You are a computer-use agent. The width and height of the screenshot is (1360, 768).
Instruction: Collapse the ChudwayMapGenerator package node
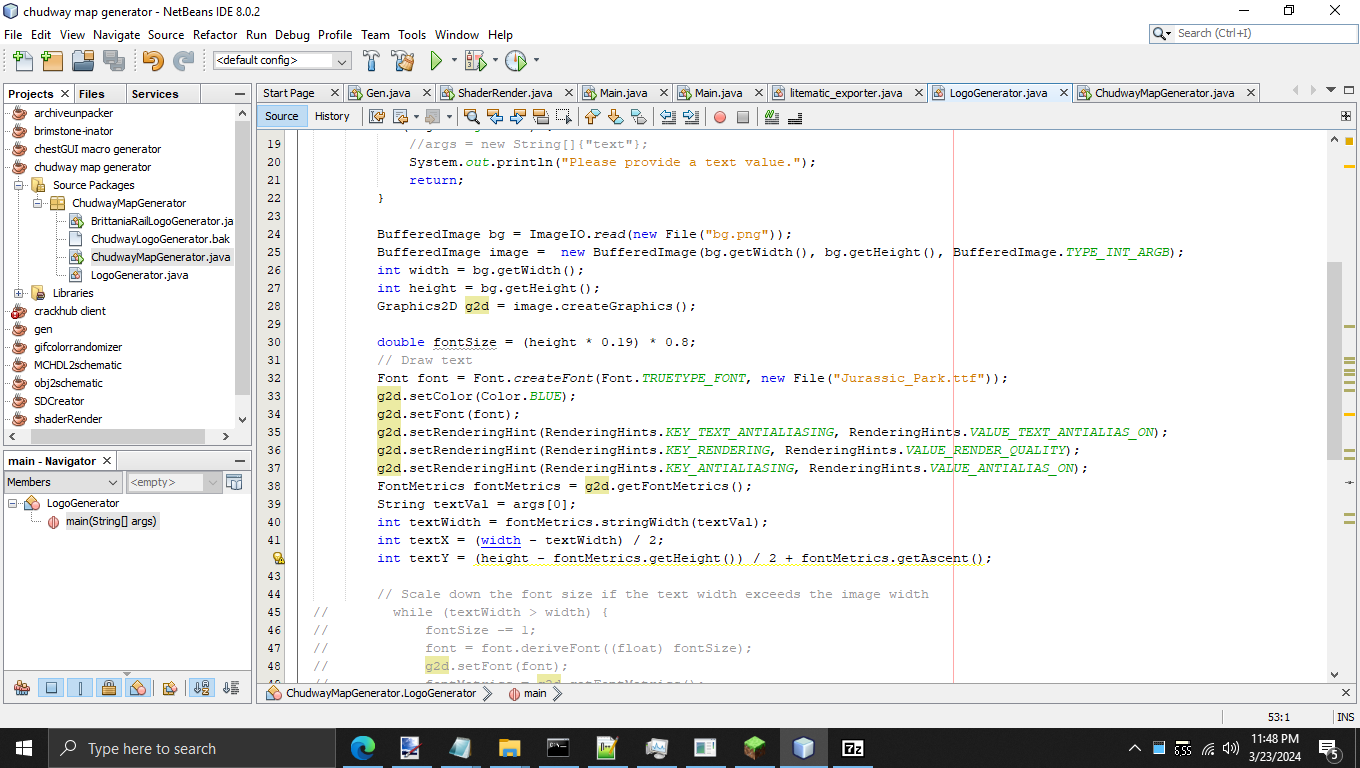tap(38, 203)
